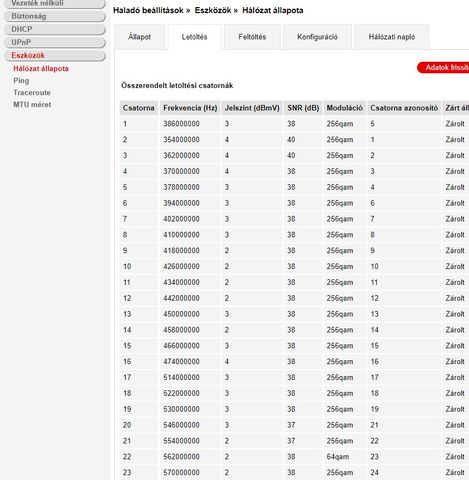Viewport: 469px width, 480px height.
Task: Open the UPnP sidebar menu
Action: 55,42
